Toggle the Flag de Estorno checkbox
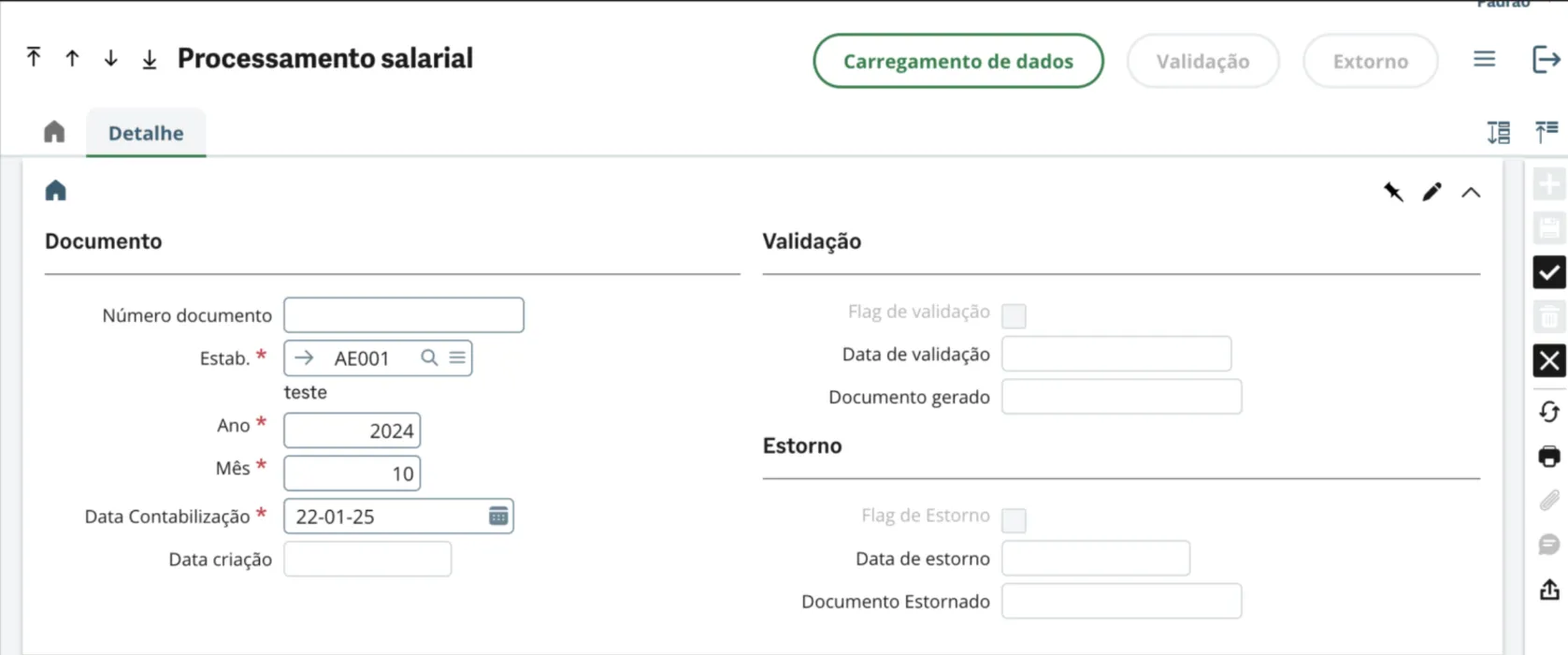 [x=1014, y=520]
